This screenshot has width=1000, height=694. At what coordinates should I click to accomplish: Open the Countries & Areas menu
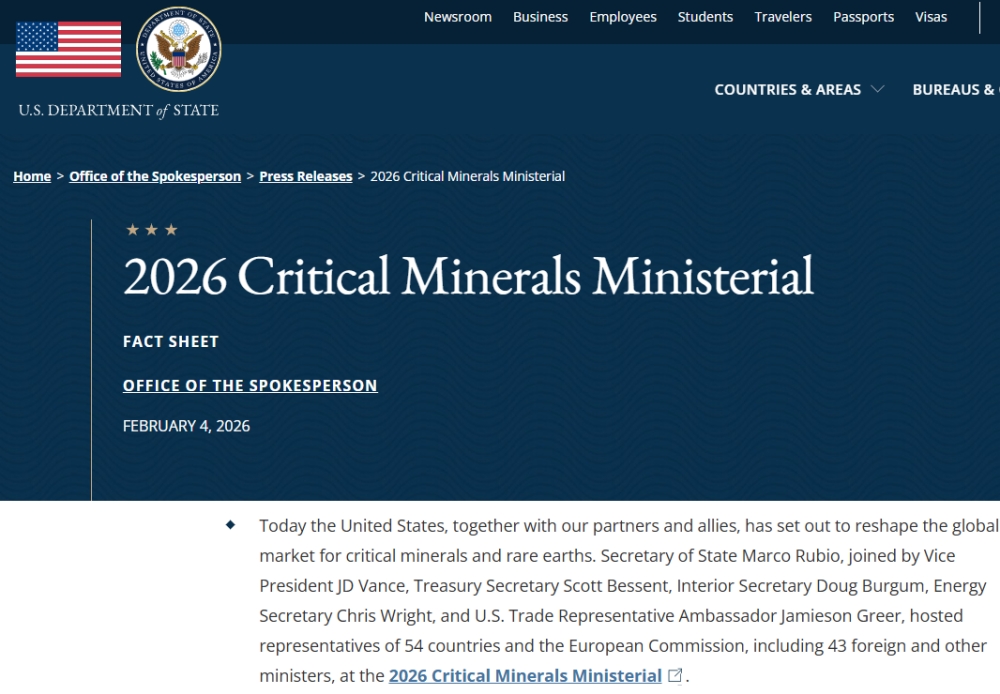pos(787,89)
